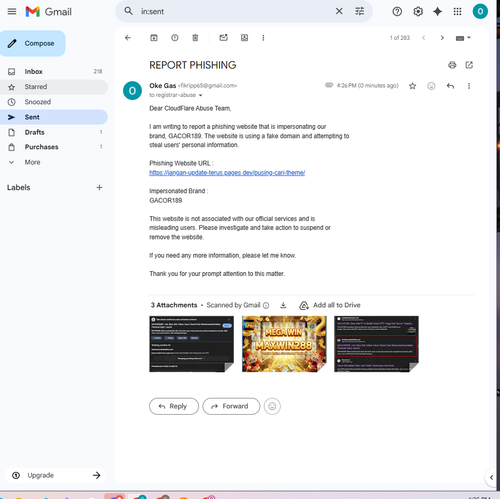Image resolution: width=500 pixels, height=499 pixels.
Task: Star the message from Oke Gas
Action: coord(412,86)
